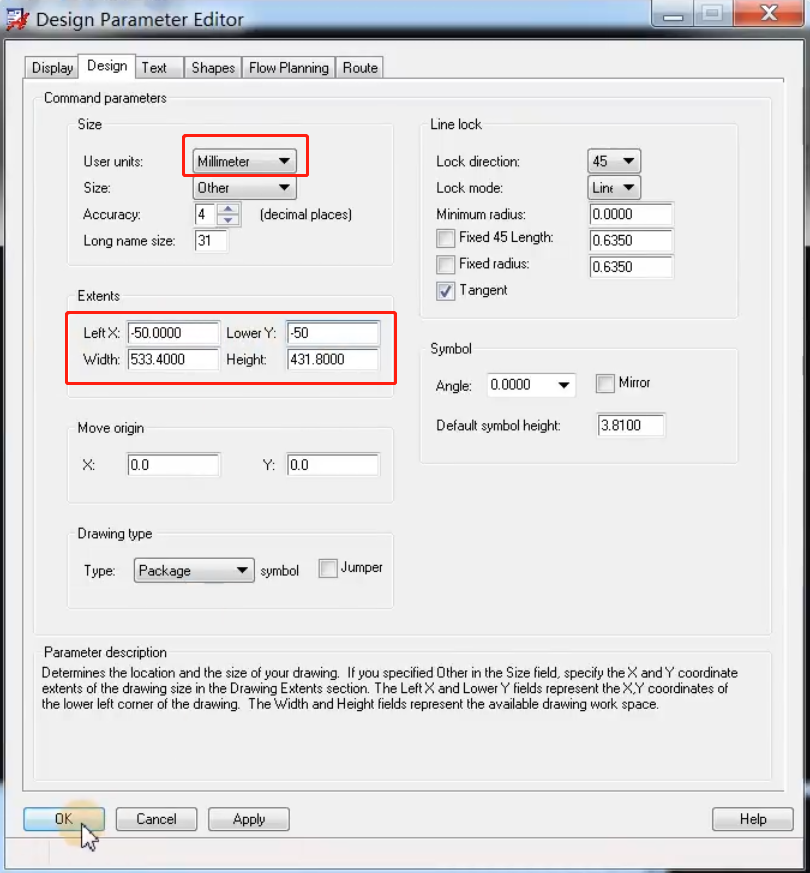Screen dimensions: 810x873
Task: Uncheck the Tangent checkbox
Action: [x=445, y=291]
